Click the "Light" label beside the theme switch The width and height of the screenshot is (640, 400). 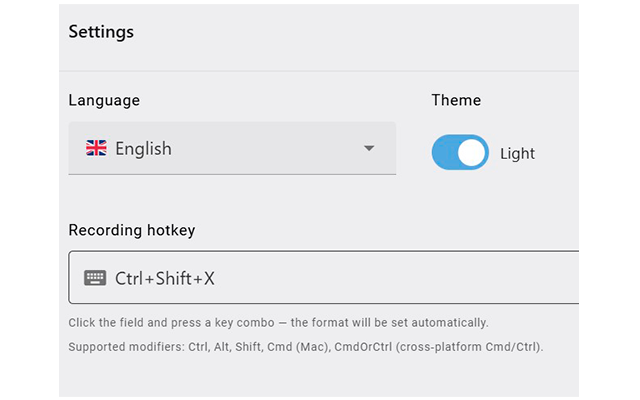(x=517, y=154)
